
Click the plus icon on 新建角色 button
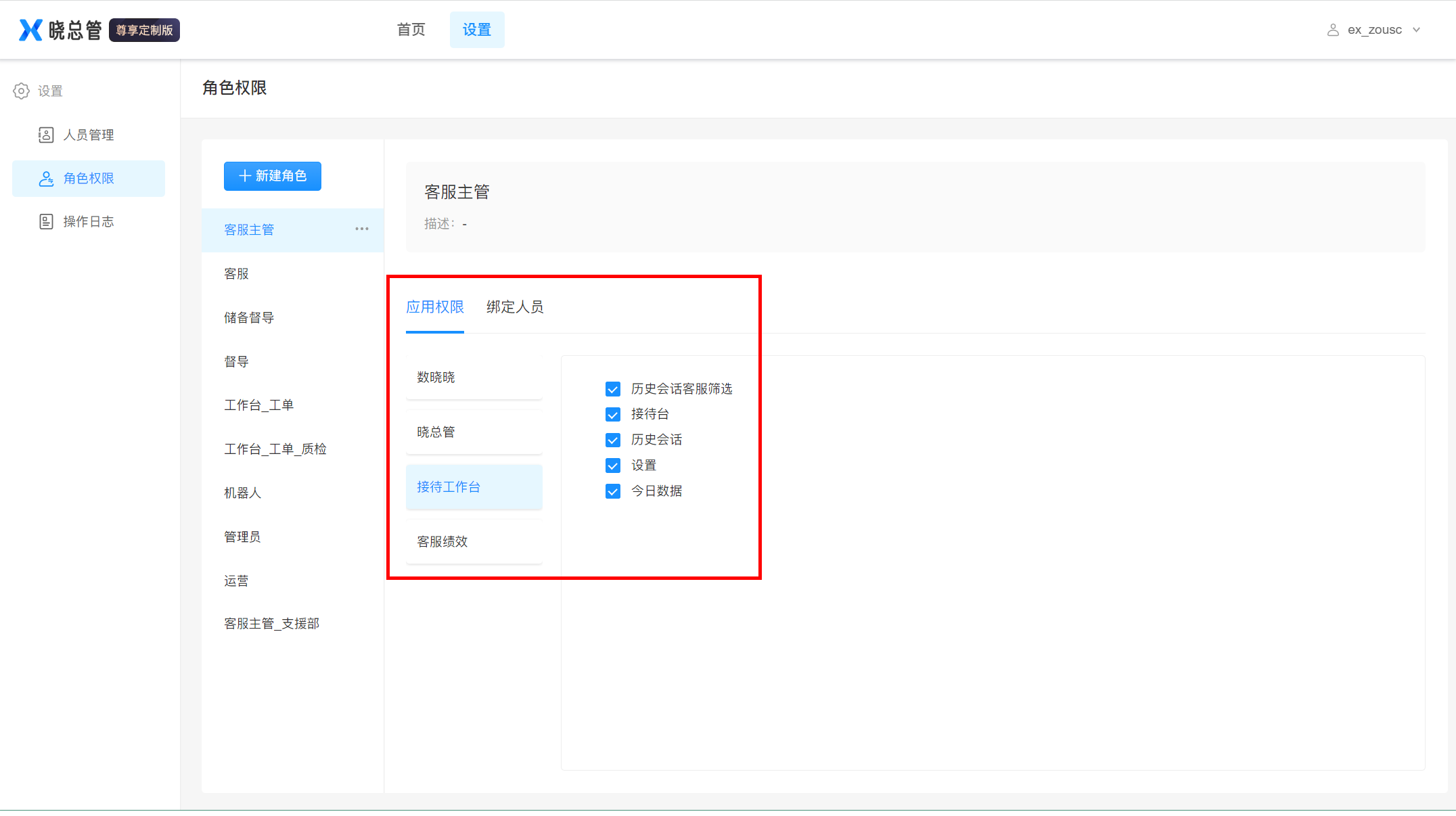[245, 176]
